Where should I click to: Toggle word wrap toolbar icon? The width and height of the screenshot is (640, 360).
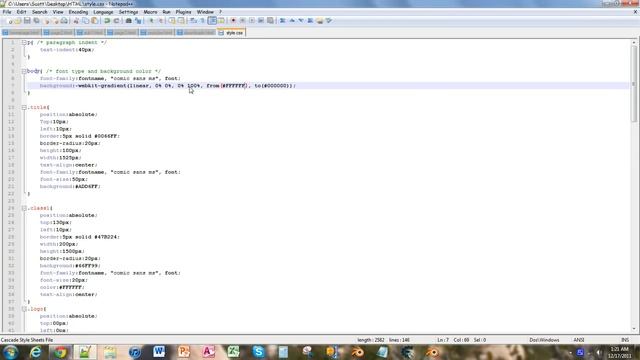(193, 20)
